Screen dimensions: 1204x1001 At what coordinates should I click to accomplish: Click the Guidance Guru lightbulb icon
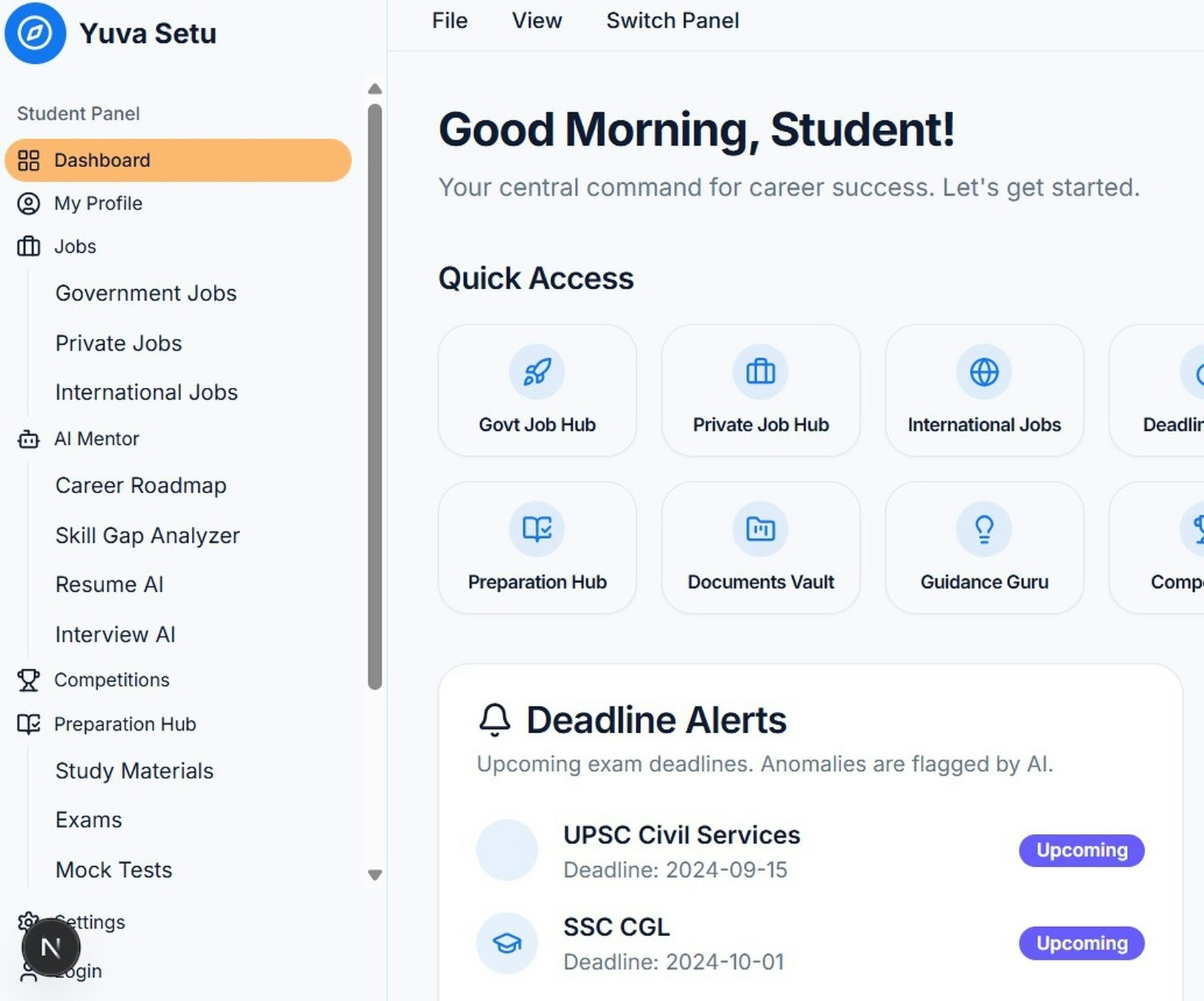click(x=983, y=529)
